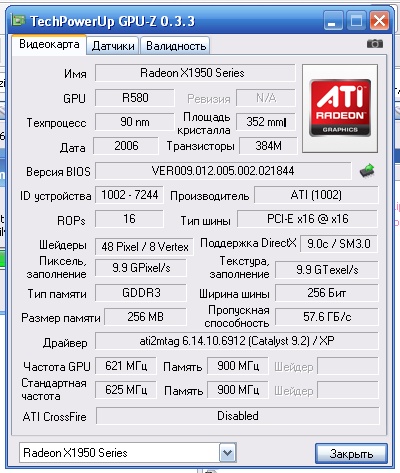This screenshot has height=473, width=400.
Task: Close window with red X button
Action: click(x=380, y=21)
